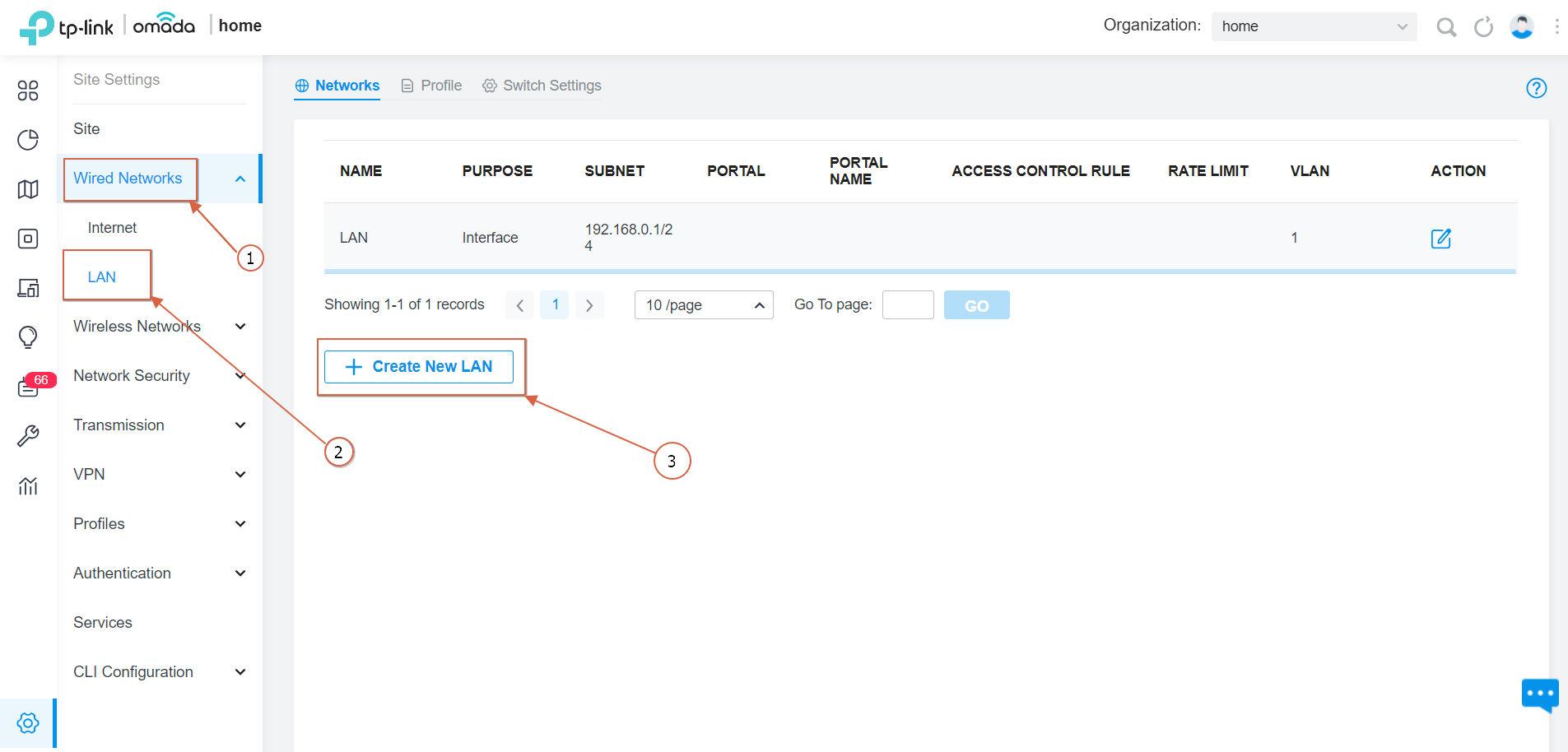This screenshot has height=752, width=1568.
Task: Click the 192.168.0.1/24 subnet cell
Action: click(629, 238)
